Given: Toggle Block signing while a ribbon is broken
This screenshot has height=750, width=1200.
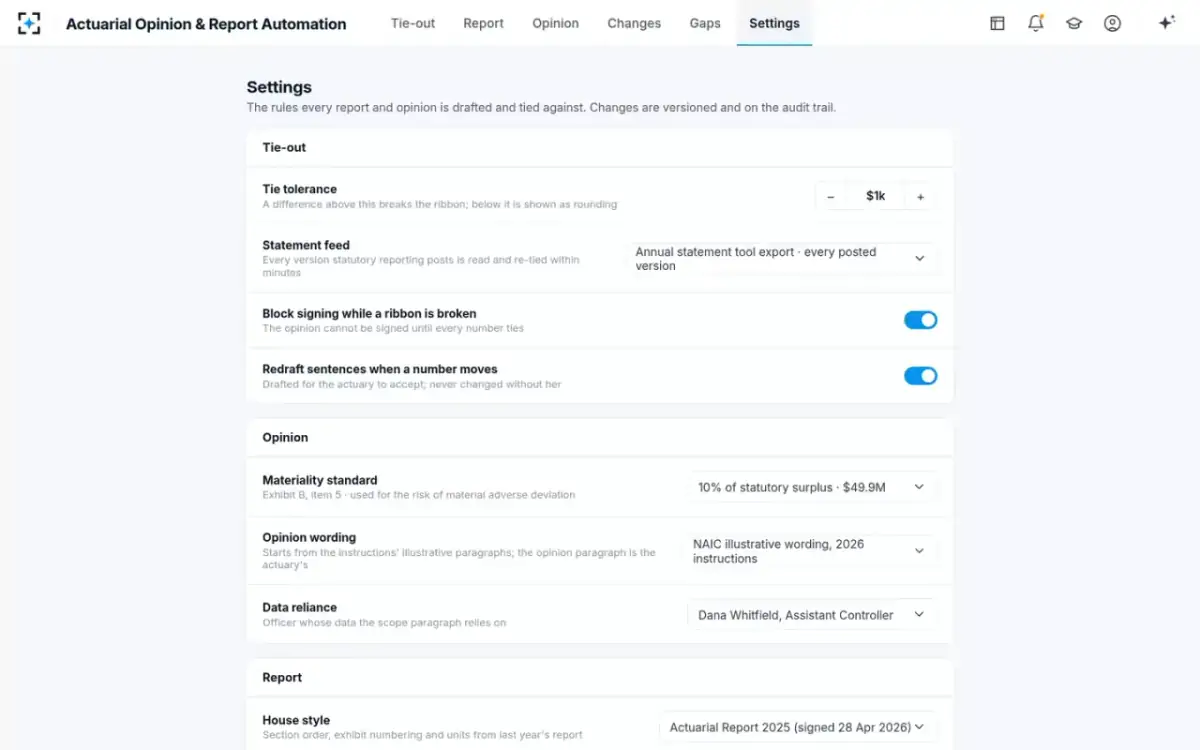Looking at the screenshot, I should pyautogui.click(x=920, y=320).
